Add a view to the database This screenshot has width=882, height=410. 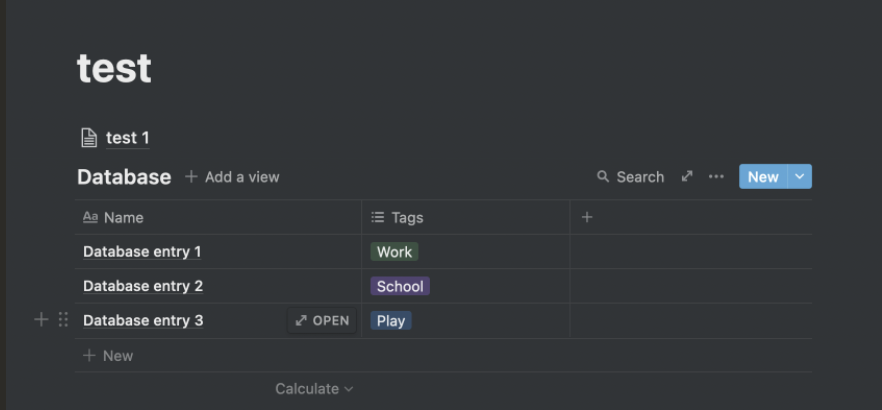coord(232,177)
